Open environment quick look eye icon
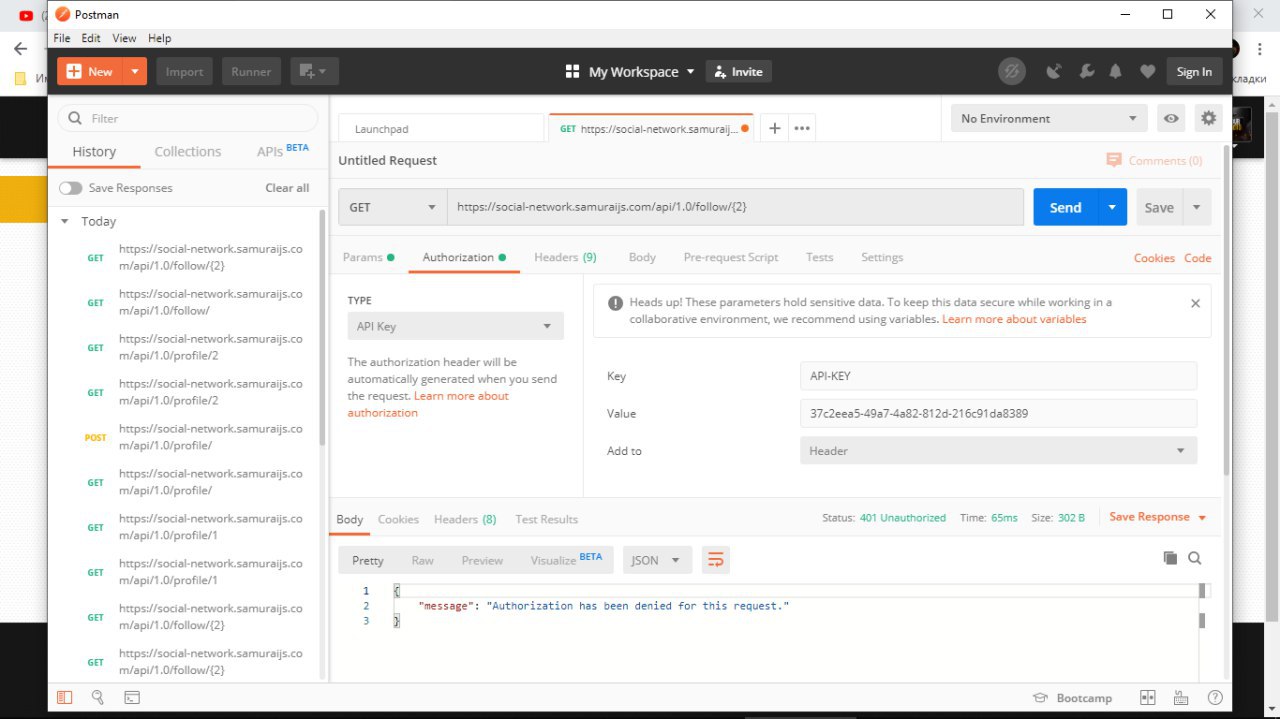Viewport: 1280px width, 719px height. tap(1170, 118)
